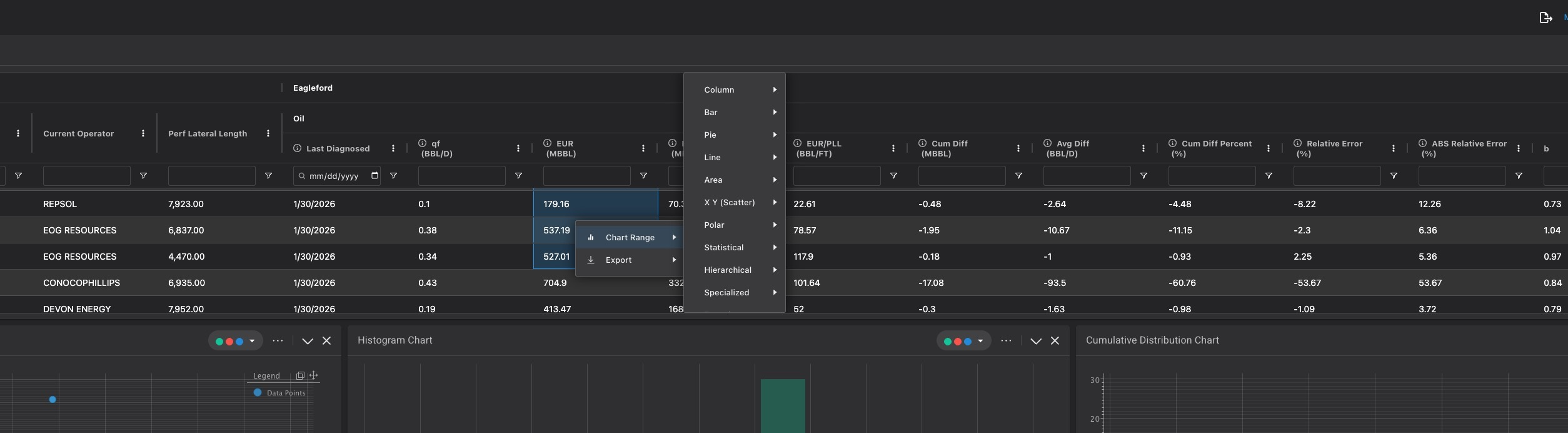The width and height of the screenshot is (1568, 433).
Task: Close the Histogram Chart panel
Action: (x=1055, y=341)
